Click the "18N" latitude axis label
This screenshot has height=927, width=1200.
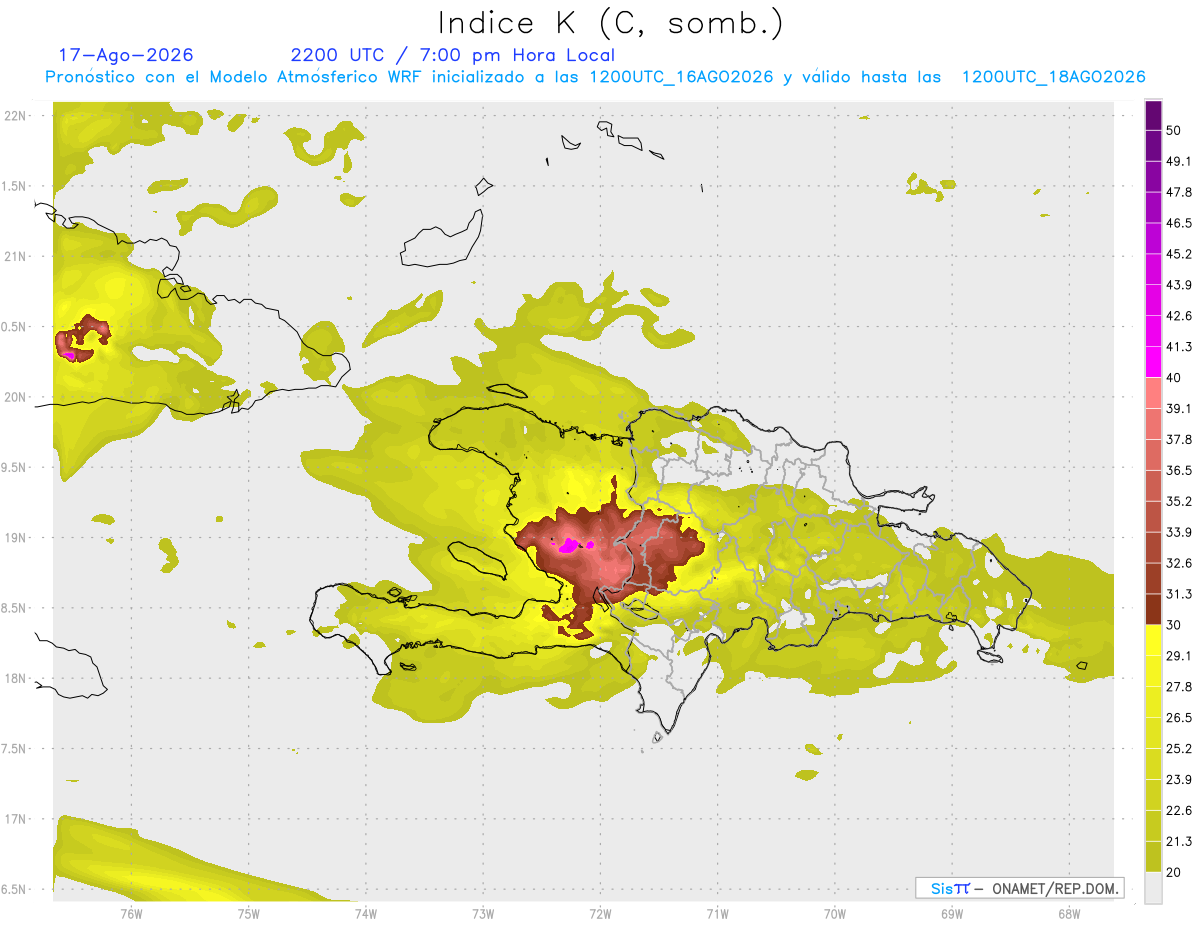[x=16, y=679]
